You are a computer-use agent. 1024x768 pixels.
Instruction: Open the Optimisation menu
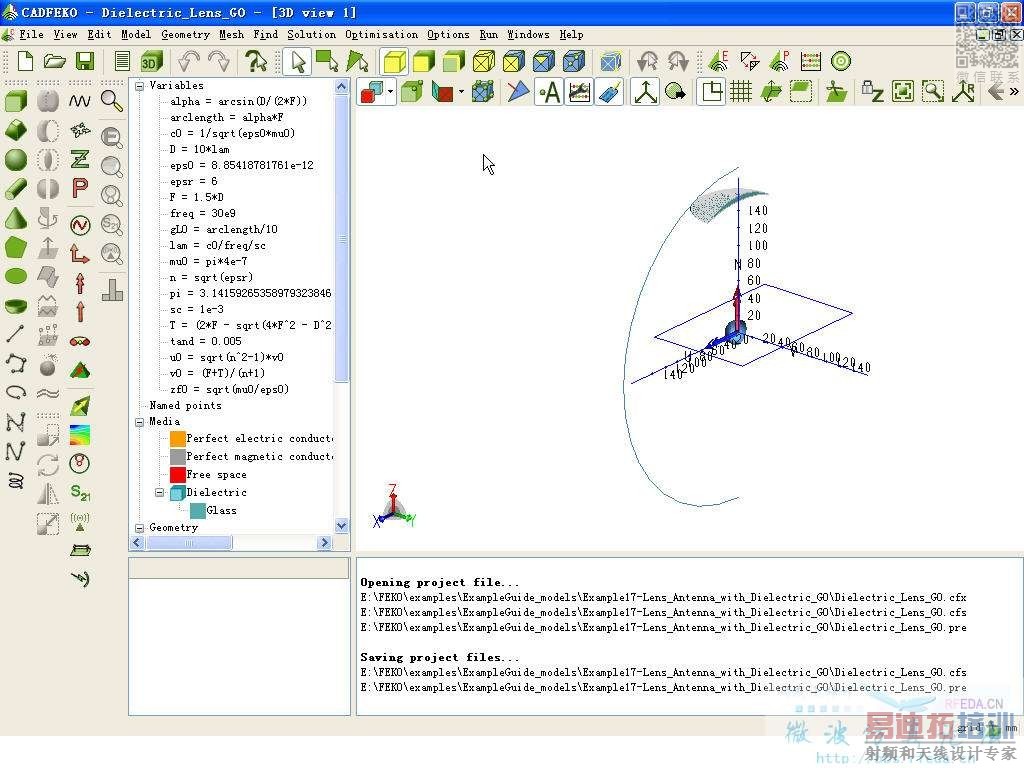point(381,34)
